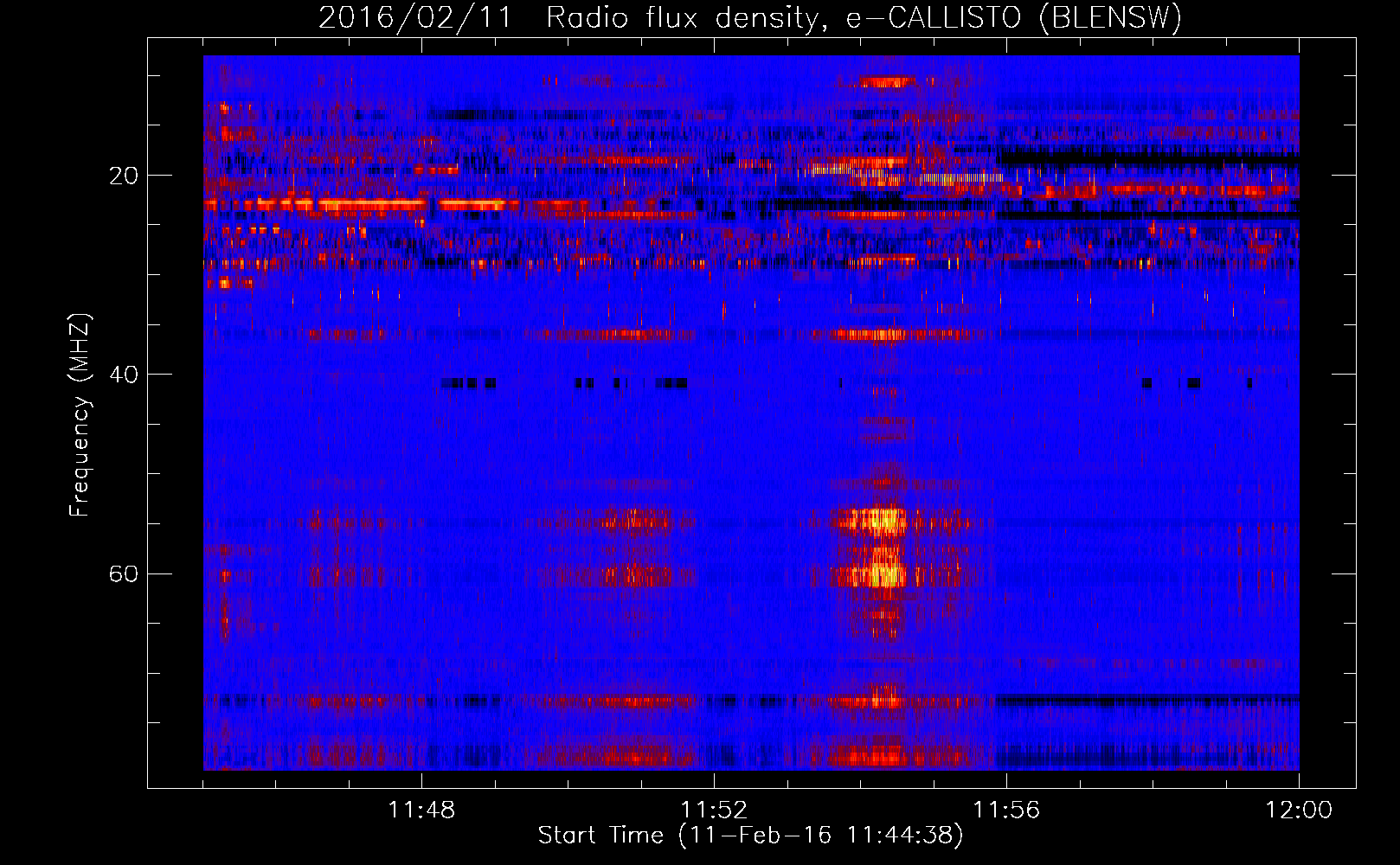Click the "Frequency (MHZ)" axis label
Screen dimensions: 1400x865
(x=80, y=416)
